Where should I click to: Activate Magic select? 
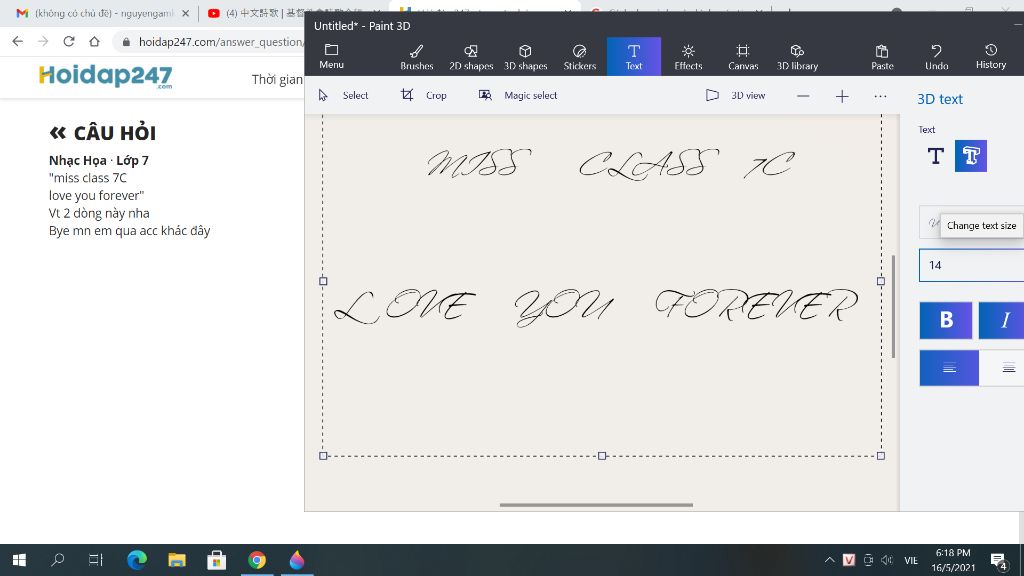pyautogui.click(x=518, y=95)
